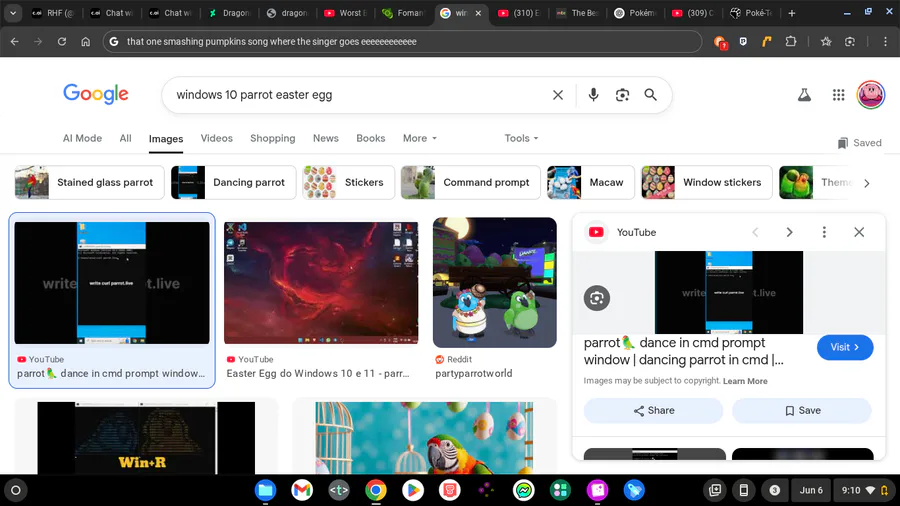Image resolution: width=900 pixels, height=506 pixels.
Task: Close the YouTube image preview panel
Action: tap(859, 232)
